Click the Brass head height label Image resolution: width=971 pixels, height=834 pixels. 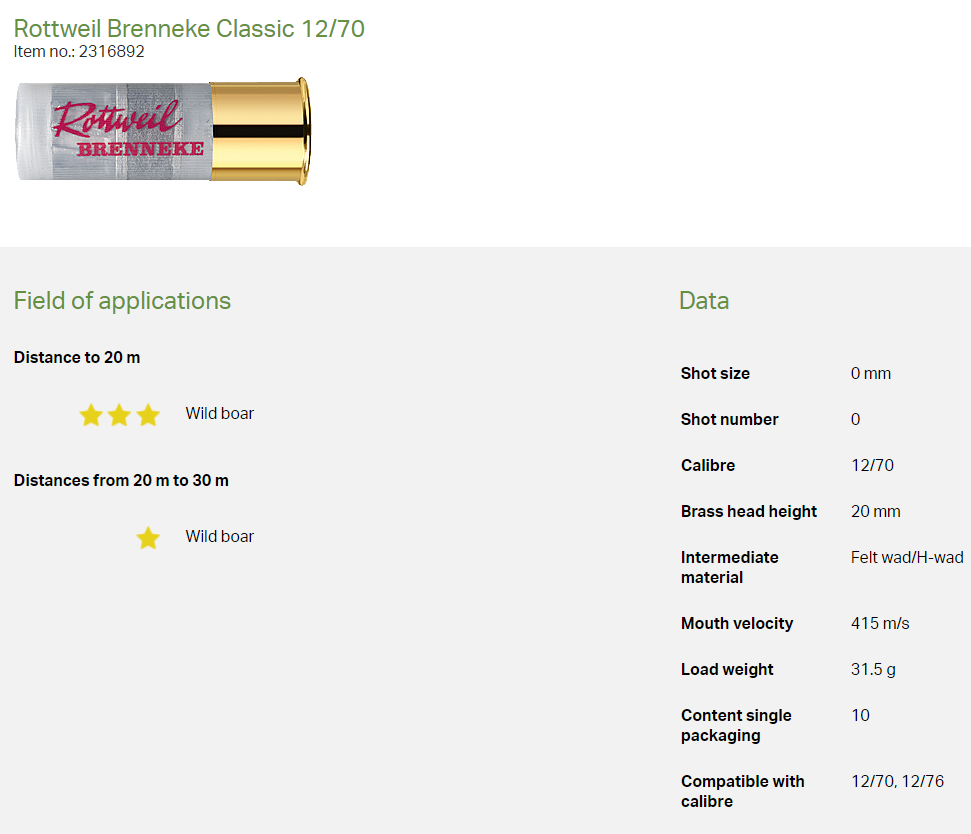point(749,512)
